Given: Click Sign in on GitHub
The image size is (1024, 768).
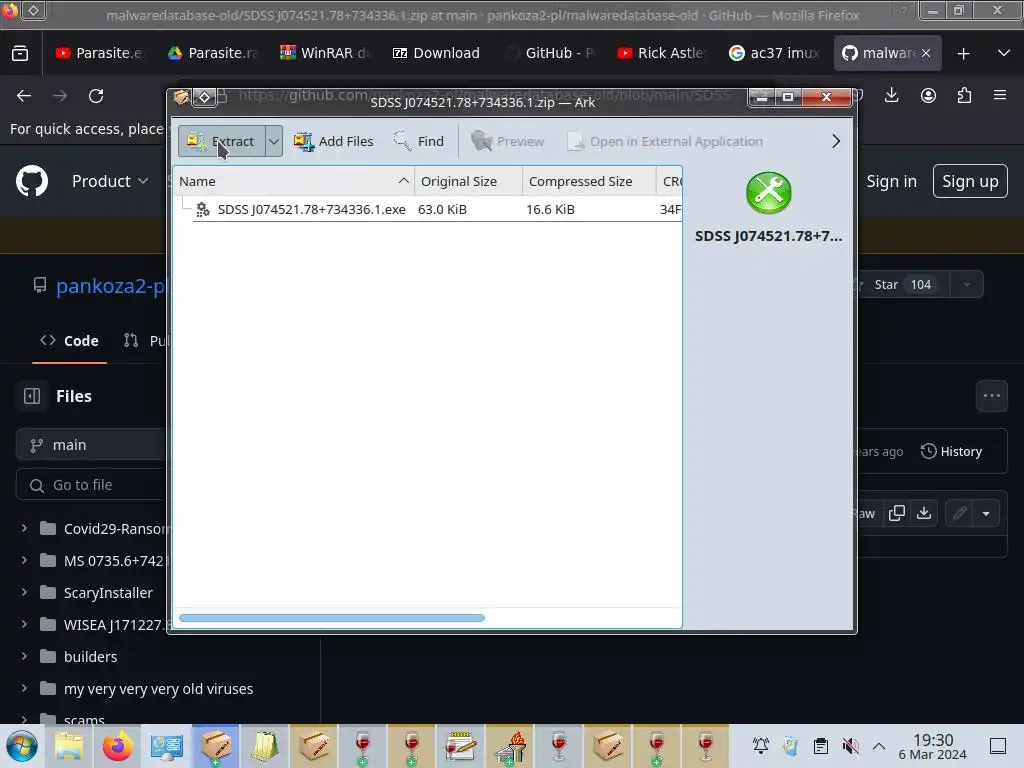Looking at the screenshot, I should coord(891,181).
